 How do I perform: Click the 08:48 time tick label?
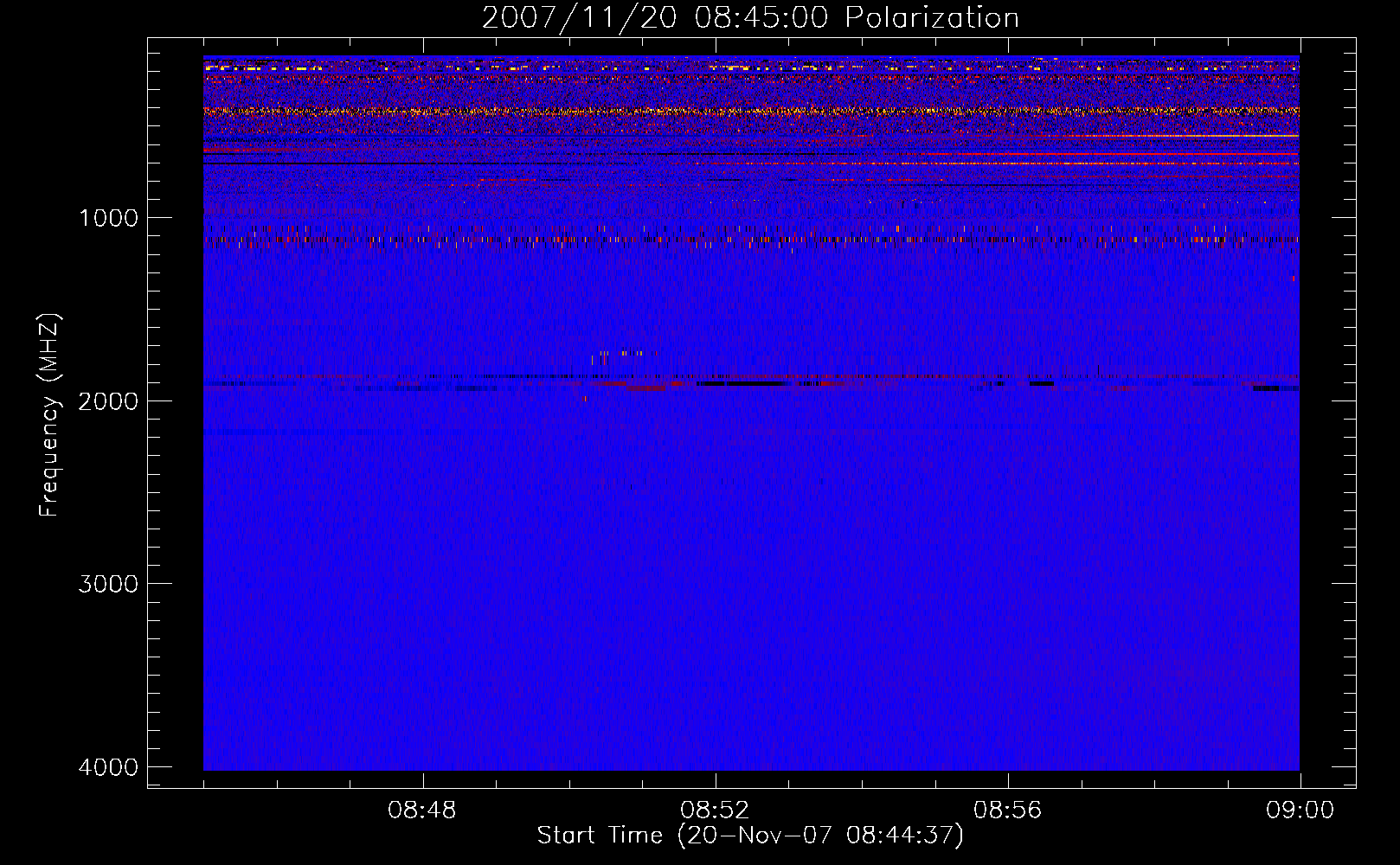pyautogui.click(x=422, y=811)
